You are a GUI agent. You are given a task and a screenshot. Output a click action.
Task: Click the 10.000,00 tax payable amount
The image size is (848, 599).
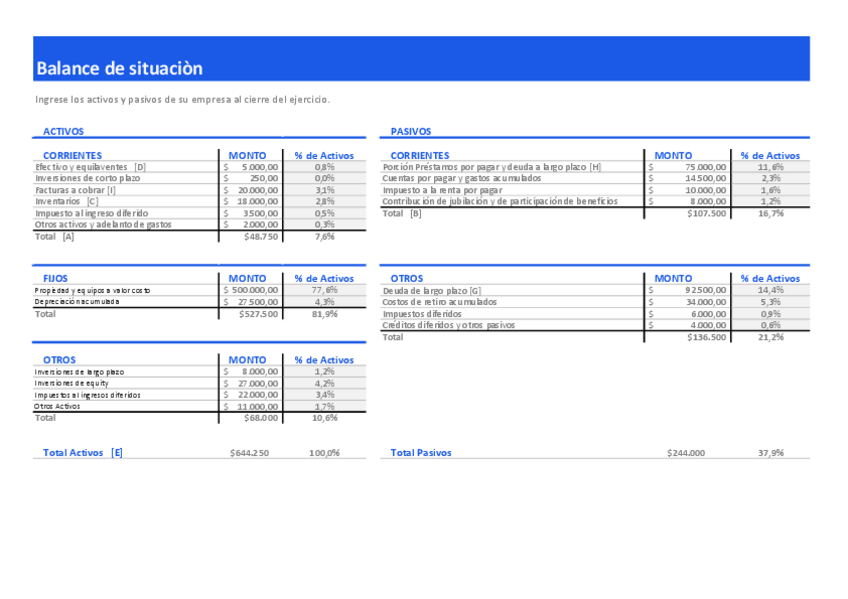point(705,190)
